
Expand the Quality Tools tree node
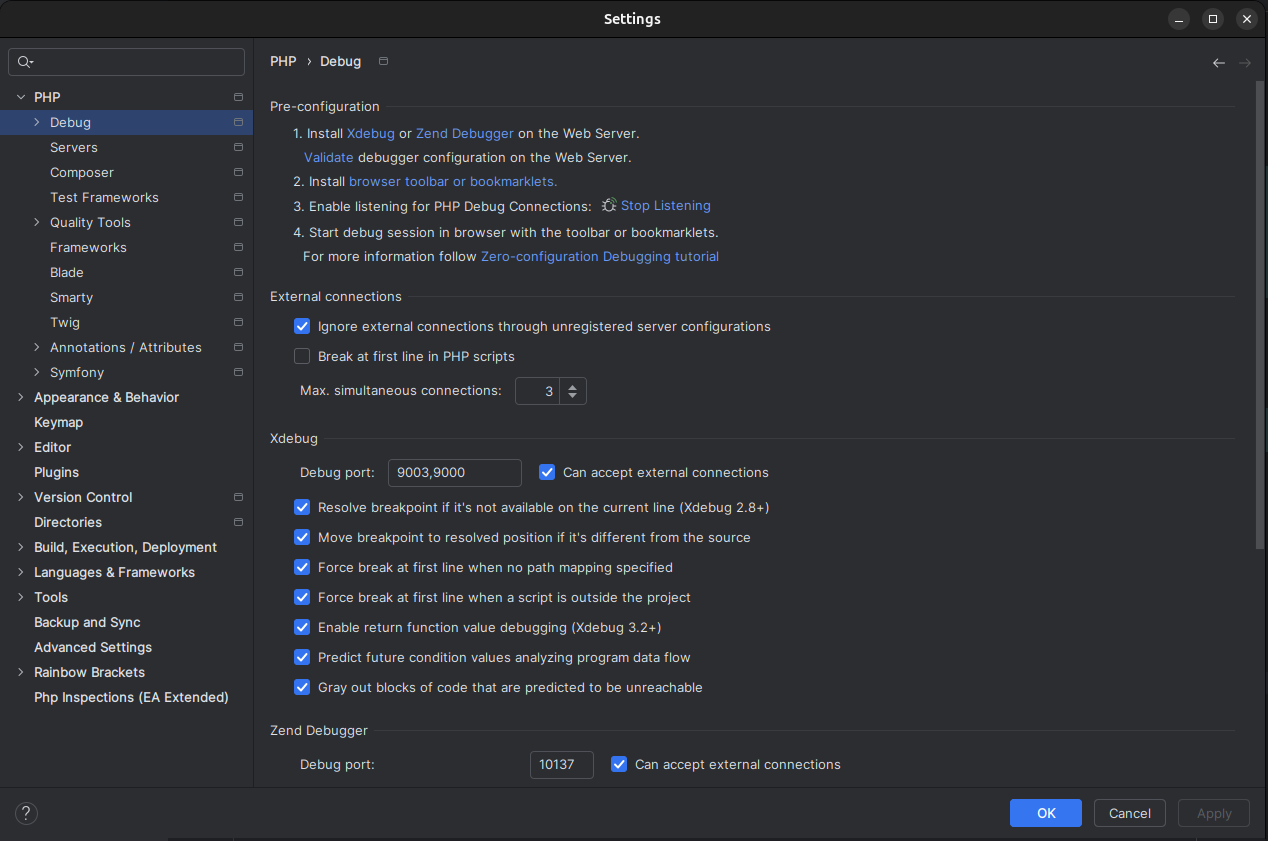point(37,222)
